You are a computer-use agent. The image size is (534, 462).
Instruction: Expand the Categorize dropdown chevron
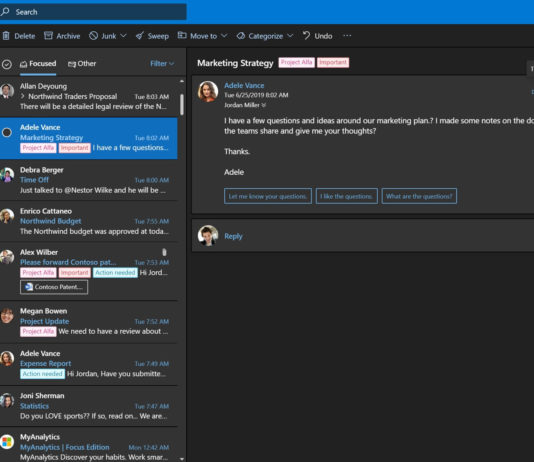coord(290,36)
